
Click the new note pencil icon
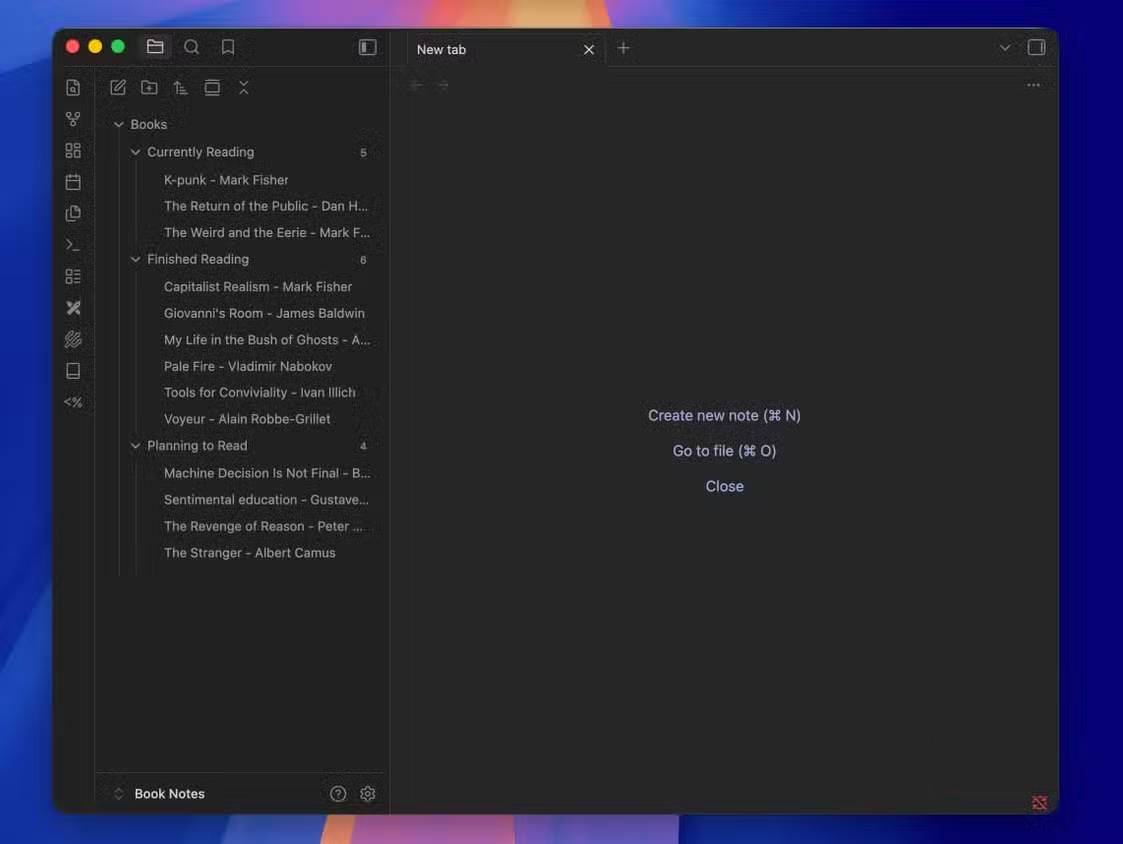[118, 88]
